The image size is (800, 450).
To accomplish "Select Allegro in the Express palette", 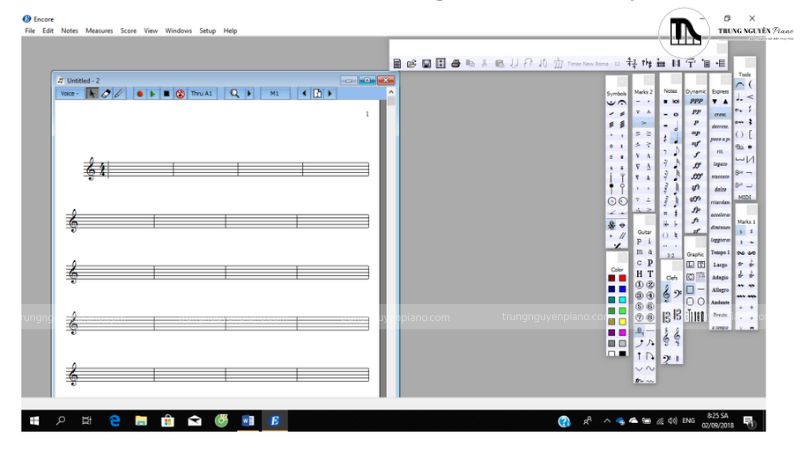I will (720, 290).
